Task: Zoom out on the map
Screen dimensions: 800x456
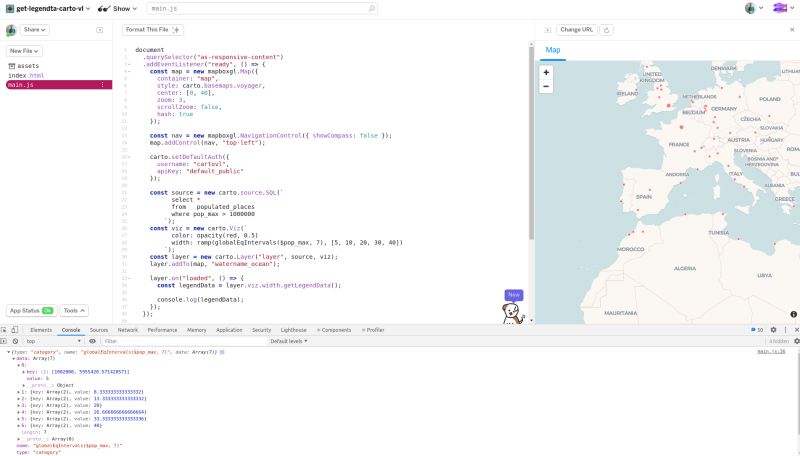Action: [546, 86]
